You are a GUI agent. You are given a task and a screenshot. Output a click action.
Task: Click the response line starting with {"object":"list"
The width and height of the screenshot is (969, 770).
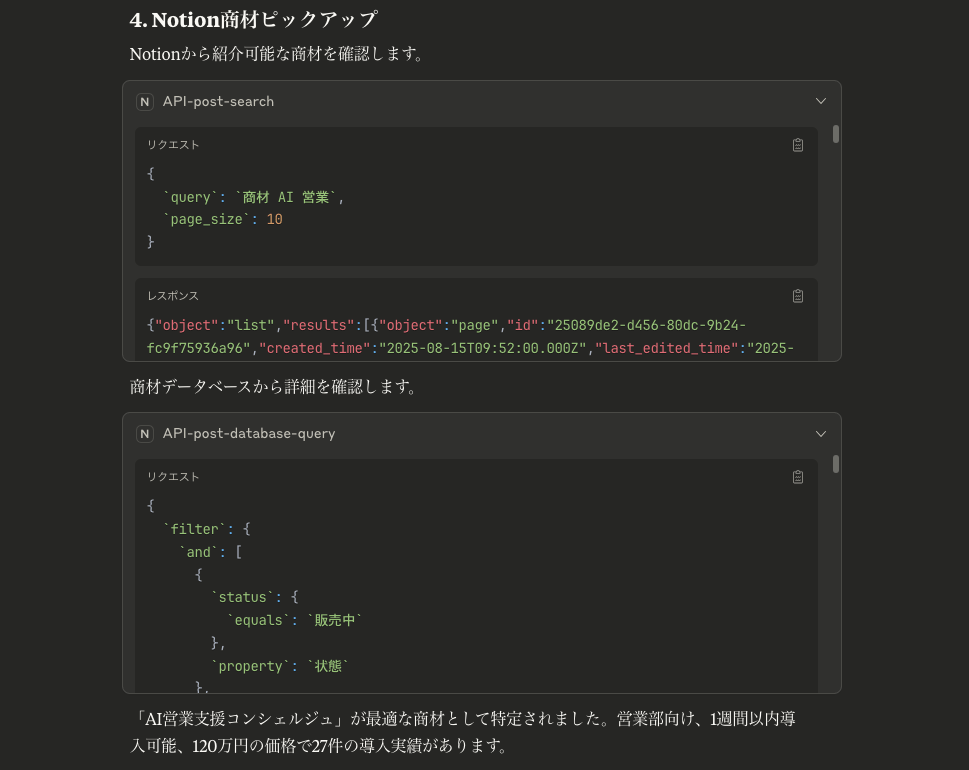pos(446,326)
